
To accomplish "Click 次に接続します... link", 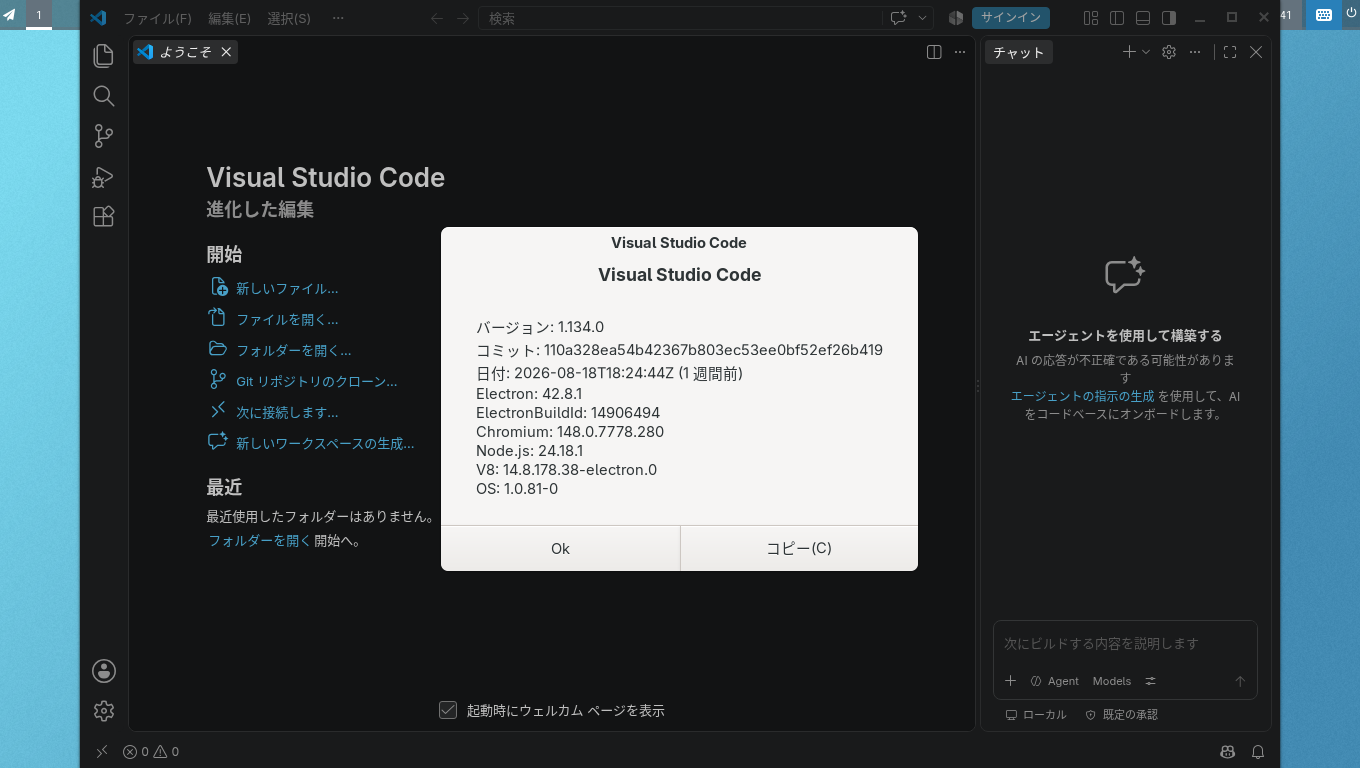I will 287,412.
